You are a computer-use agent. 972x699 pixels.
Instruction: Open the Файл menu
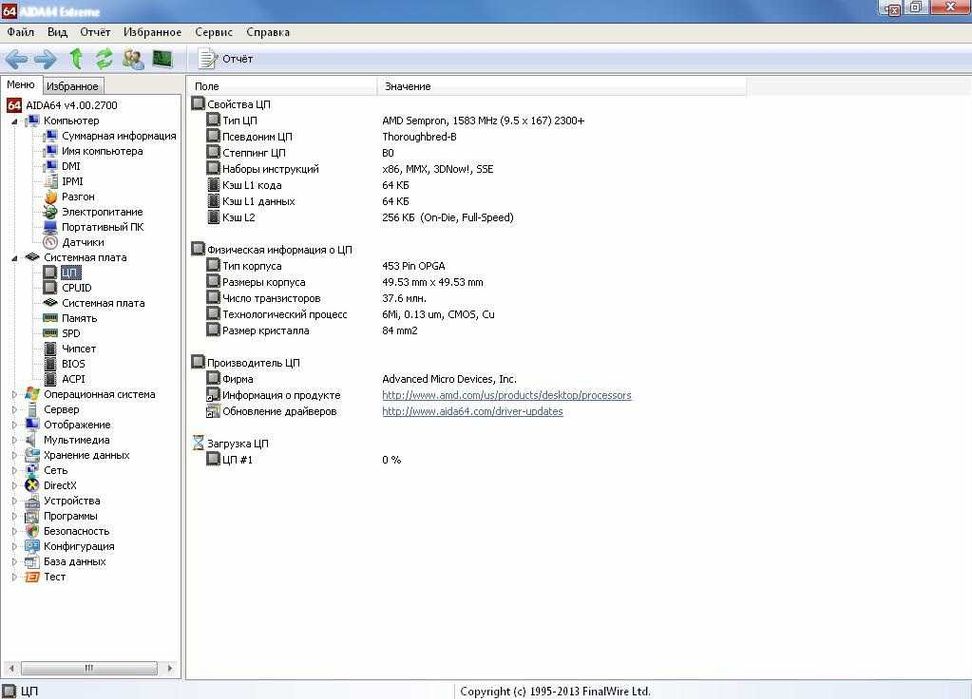tap(20, 32)
